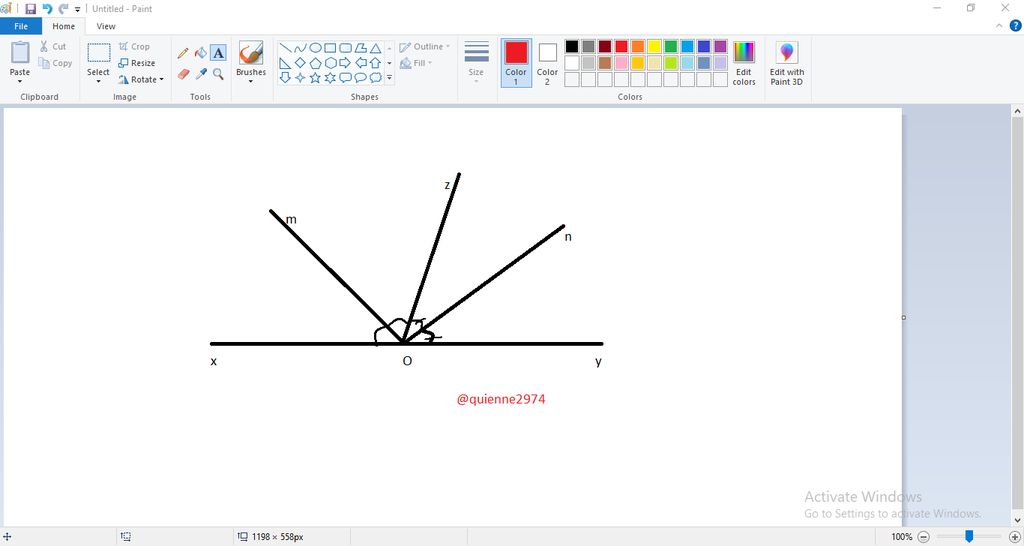This screenshot has height=546, width=1024.
Task: Choose the Triangle shape
Action: click(x=376, y=48)
